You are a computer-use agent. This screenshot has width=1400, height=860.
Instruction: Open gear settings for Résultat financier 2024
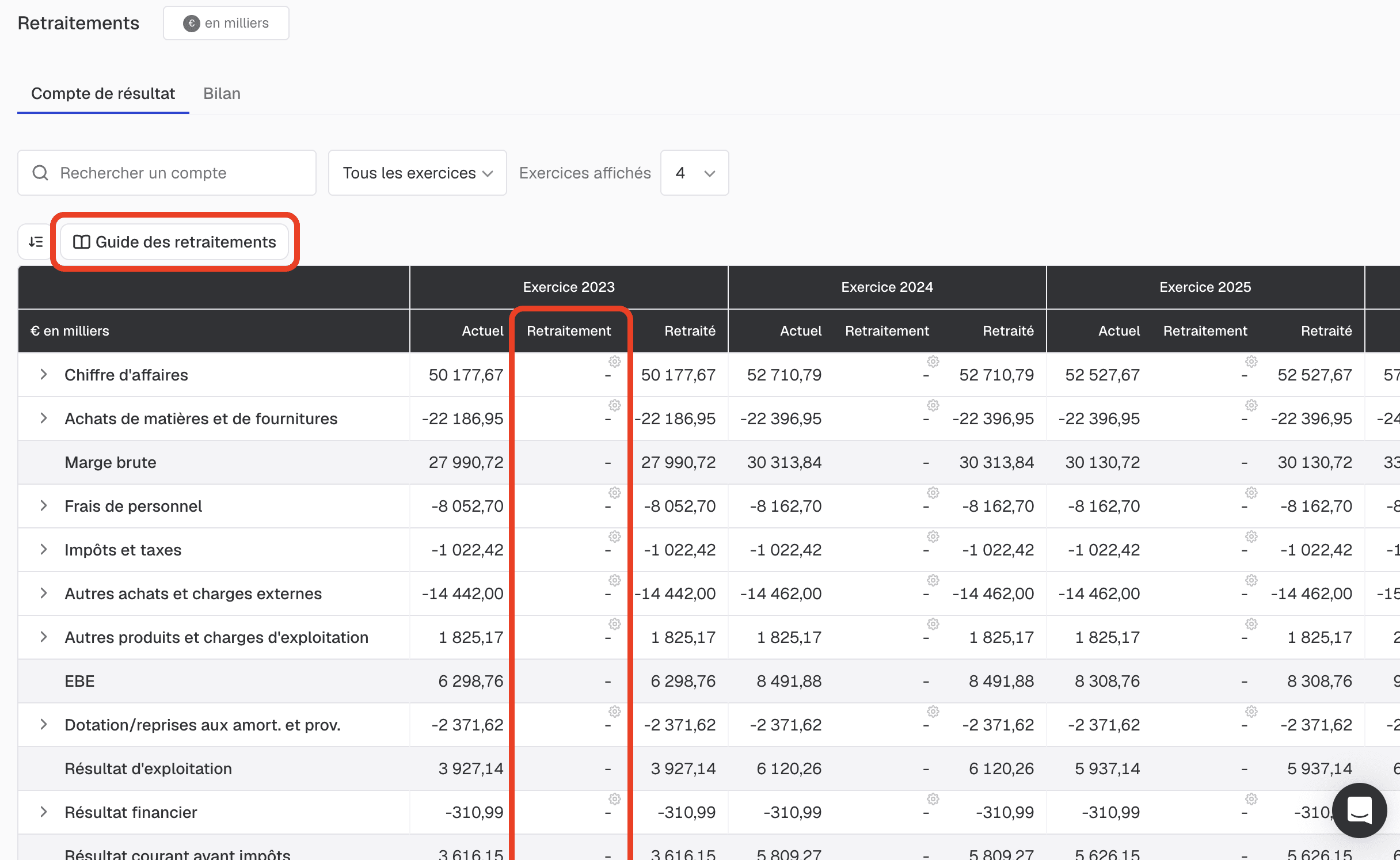933,799
